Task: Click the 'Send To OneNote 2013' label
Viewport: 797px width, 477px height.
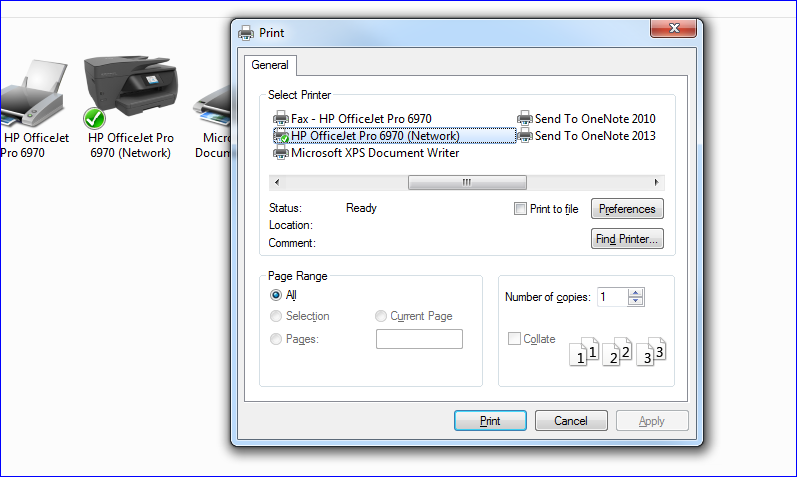Action: point(595,136)
